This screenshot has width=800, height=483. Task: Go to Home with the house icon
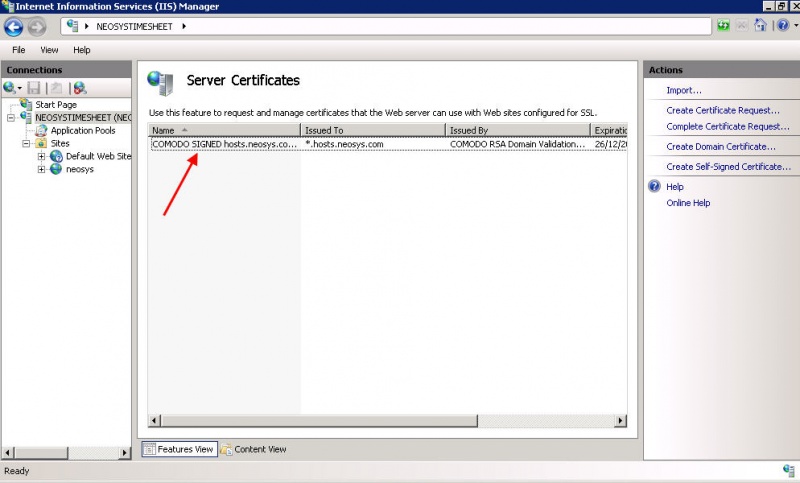(760, 25)
